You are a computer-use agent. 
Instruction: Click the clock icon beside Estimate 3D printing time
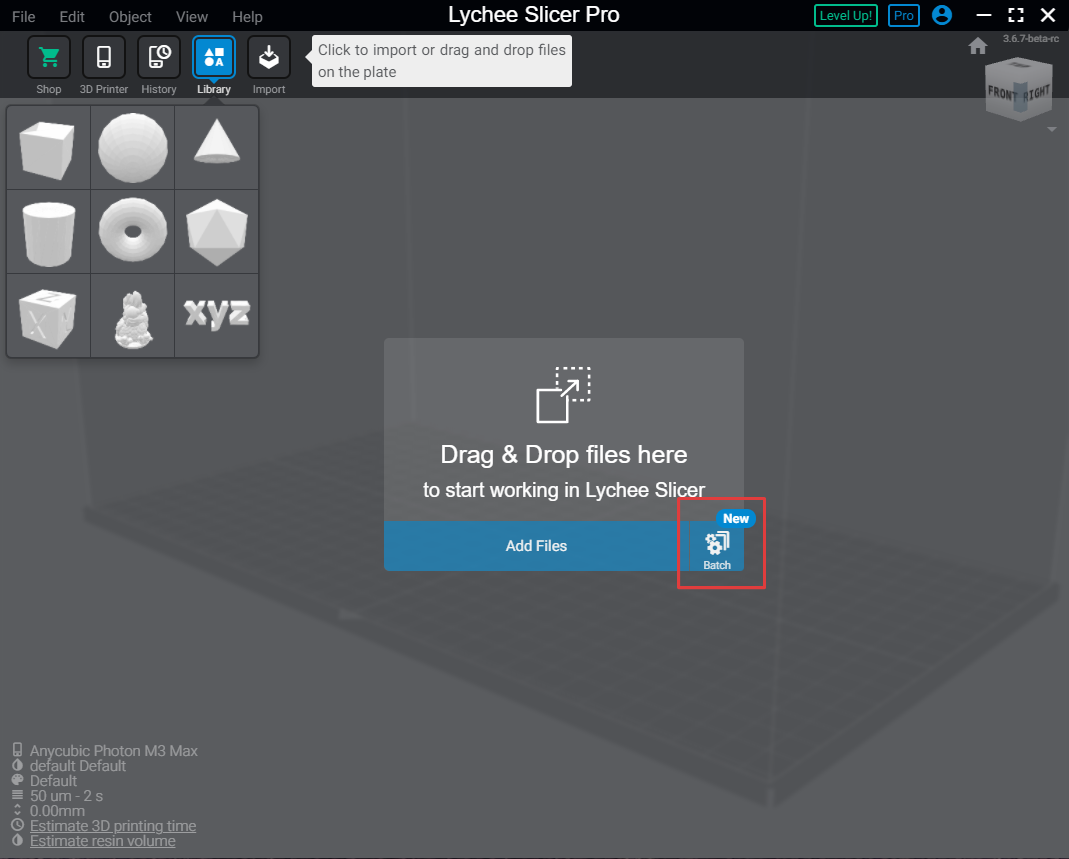[18, 825]
